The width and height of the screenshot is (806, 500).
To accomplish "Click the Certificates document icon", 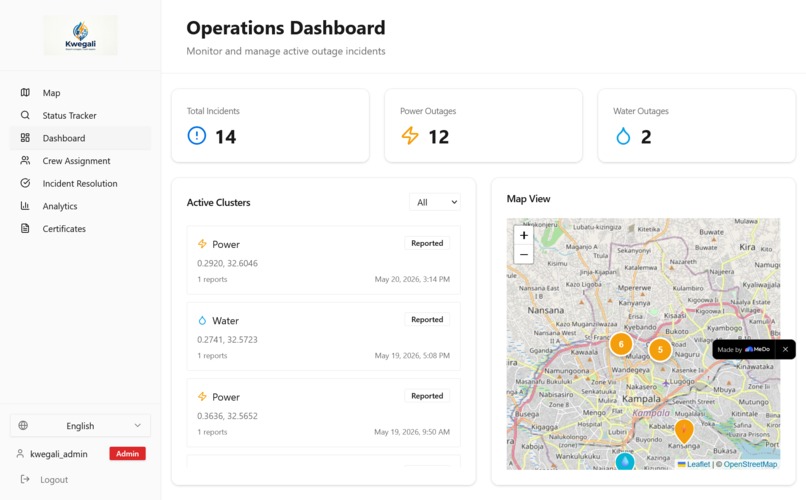I will (x=25, y=228).
